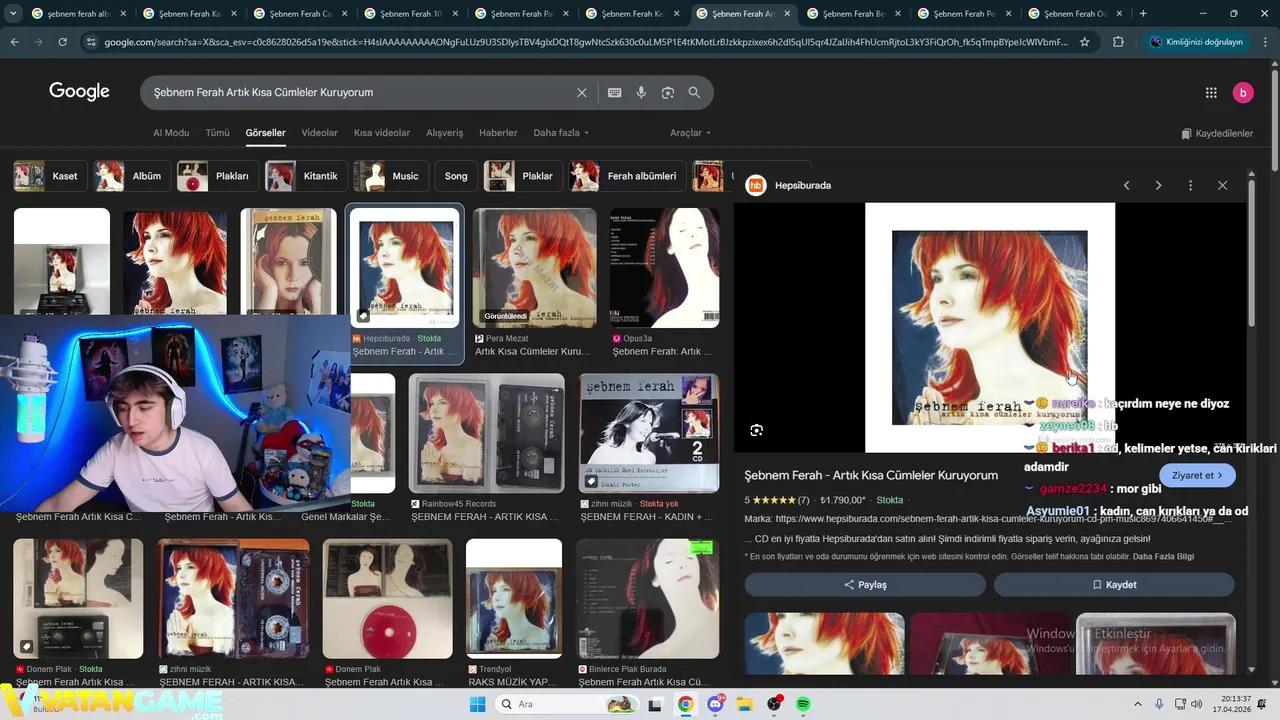Reload the Google search page
Viewport: 1280px width, 720px height.
tap(62, 42)
